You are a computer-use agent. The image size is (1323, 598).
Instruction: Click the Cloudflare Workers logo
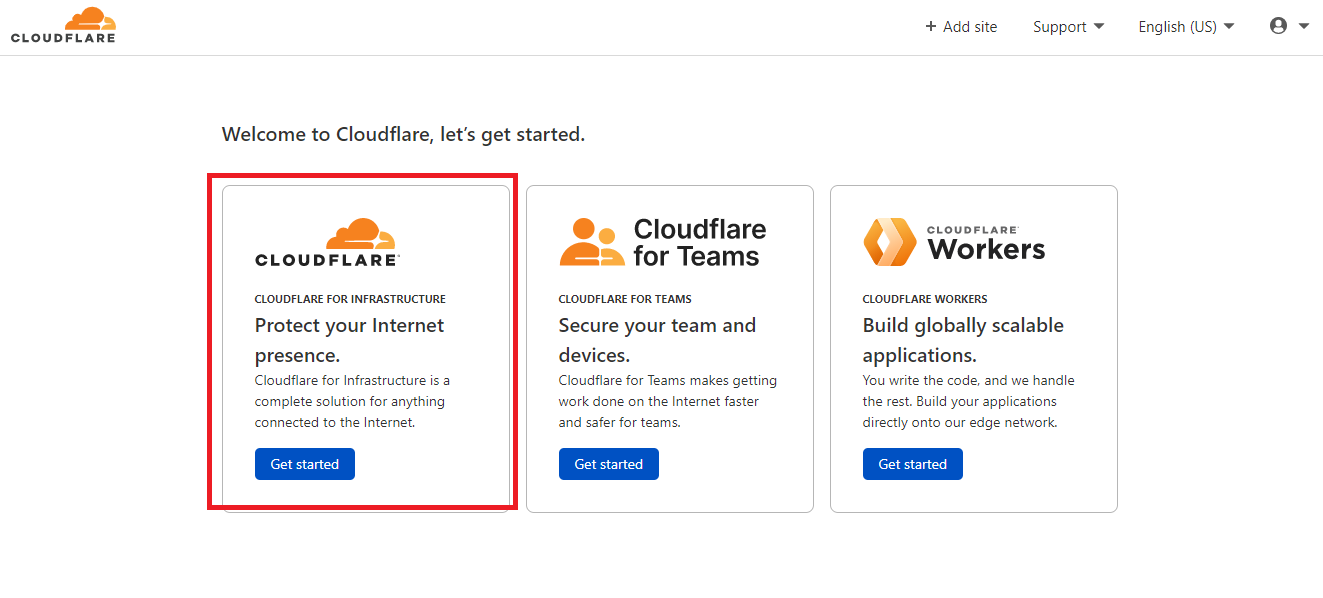(x=954, y=242)
